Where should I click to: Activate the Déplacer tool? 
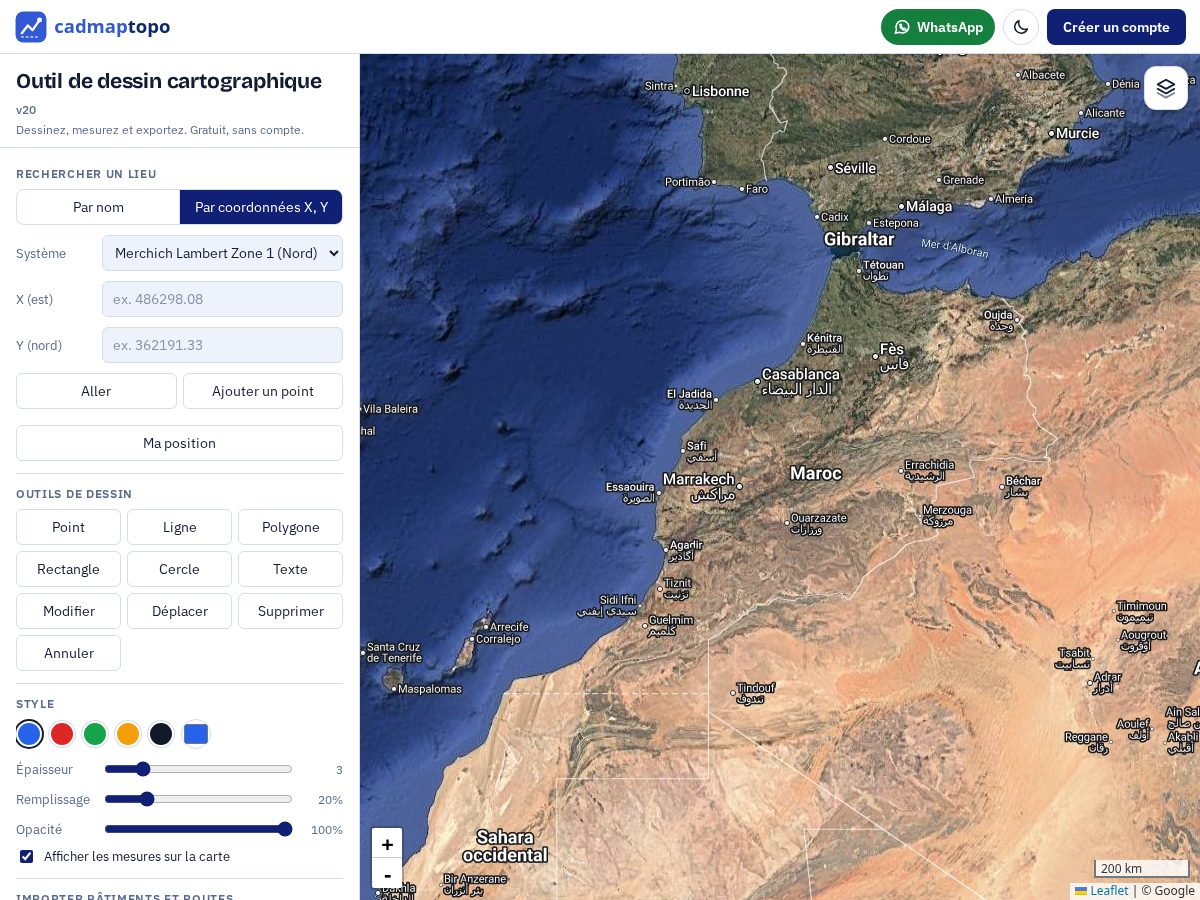click(179, 611)
